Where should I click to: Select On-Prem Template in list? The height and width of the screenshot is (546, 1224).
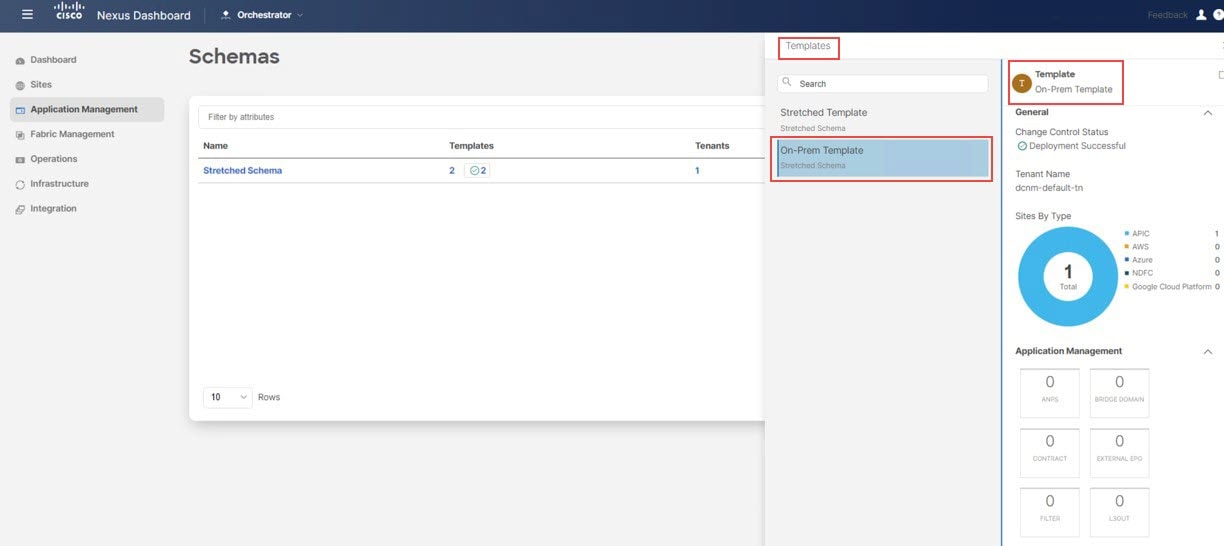883,157
